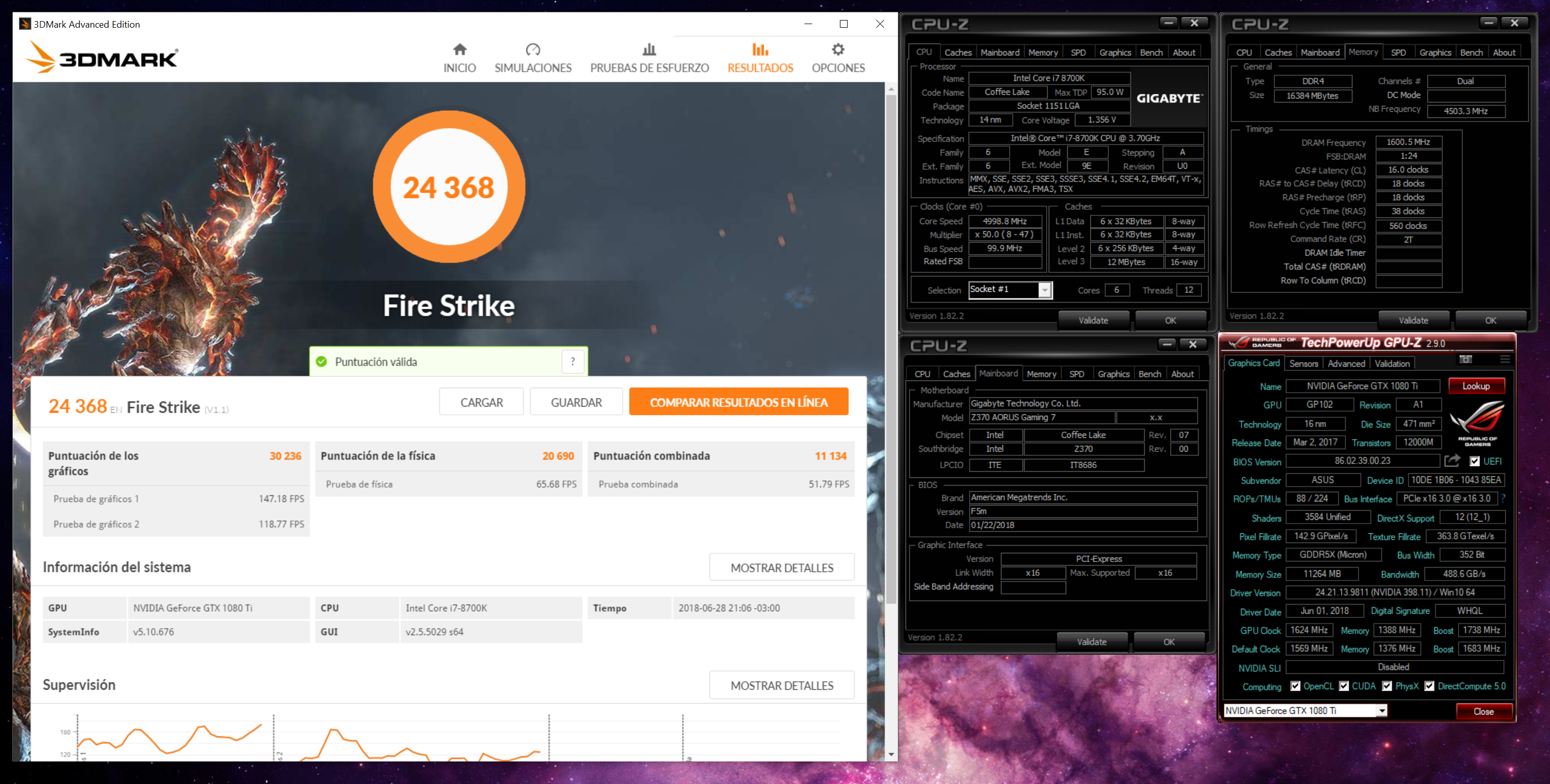Go to INICIO home icon in 3DMark

click(460, 49)
